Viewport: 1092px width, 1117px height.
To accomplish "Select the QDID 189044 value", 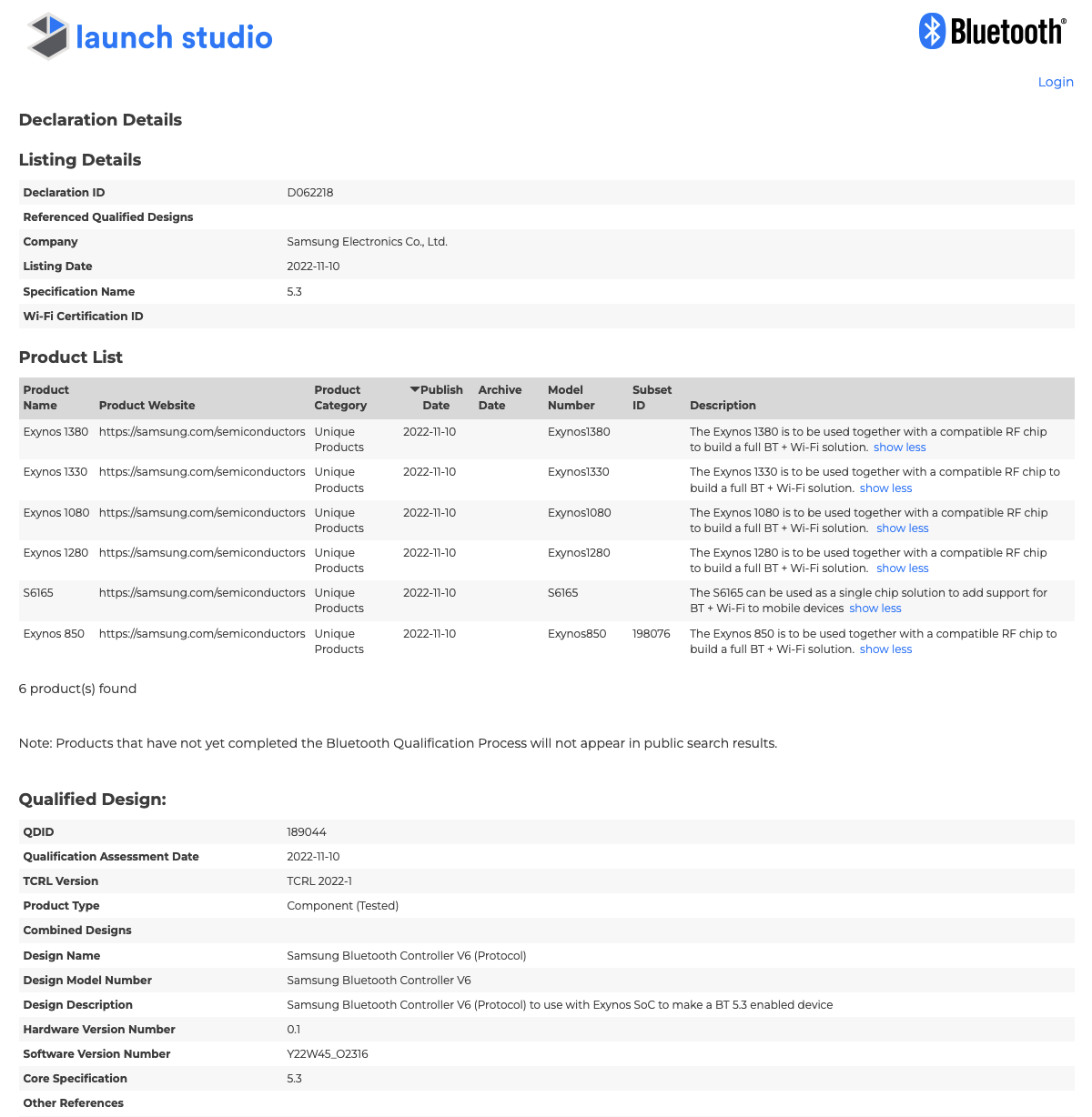I will [x=306, y=831].
